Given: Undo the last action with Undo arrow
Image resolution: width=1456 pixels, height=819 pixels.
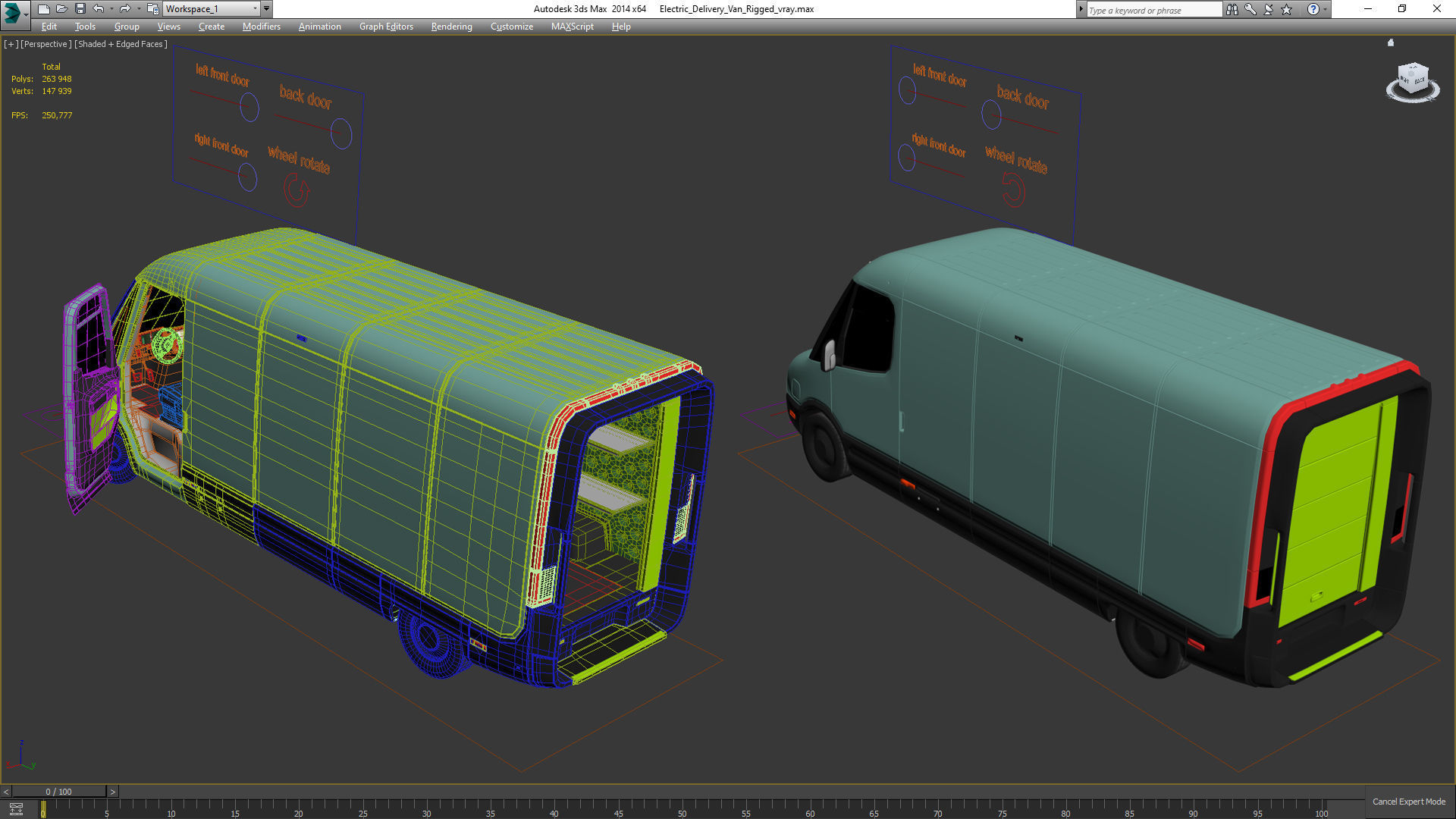Looking at the screenshot, I should pos(98,9).
